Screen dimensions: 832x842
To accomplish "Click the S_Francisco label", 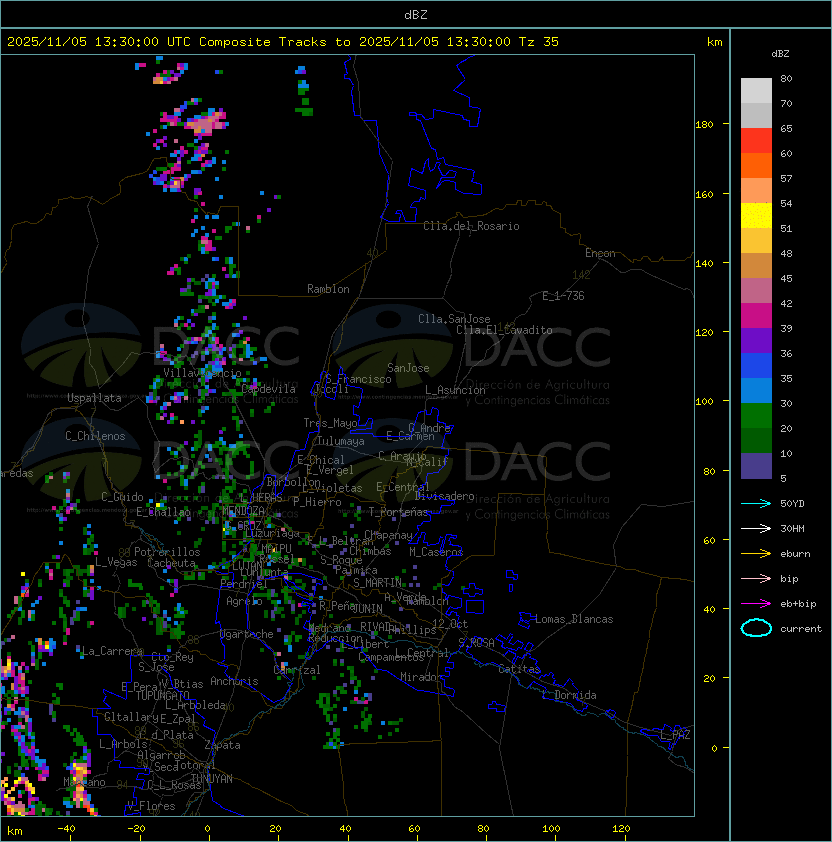I will [358, 379].
